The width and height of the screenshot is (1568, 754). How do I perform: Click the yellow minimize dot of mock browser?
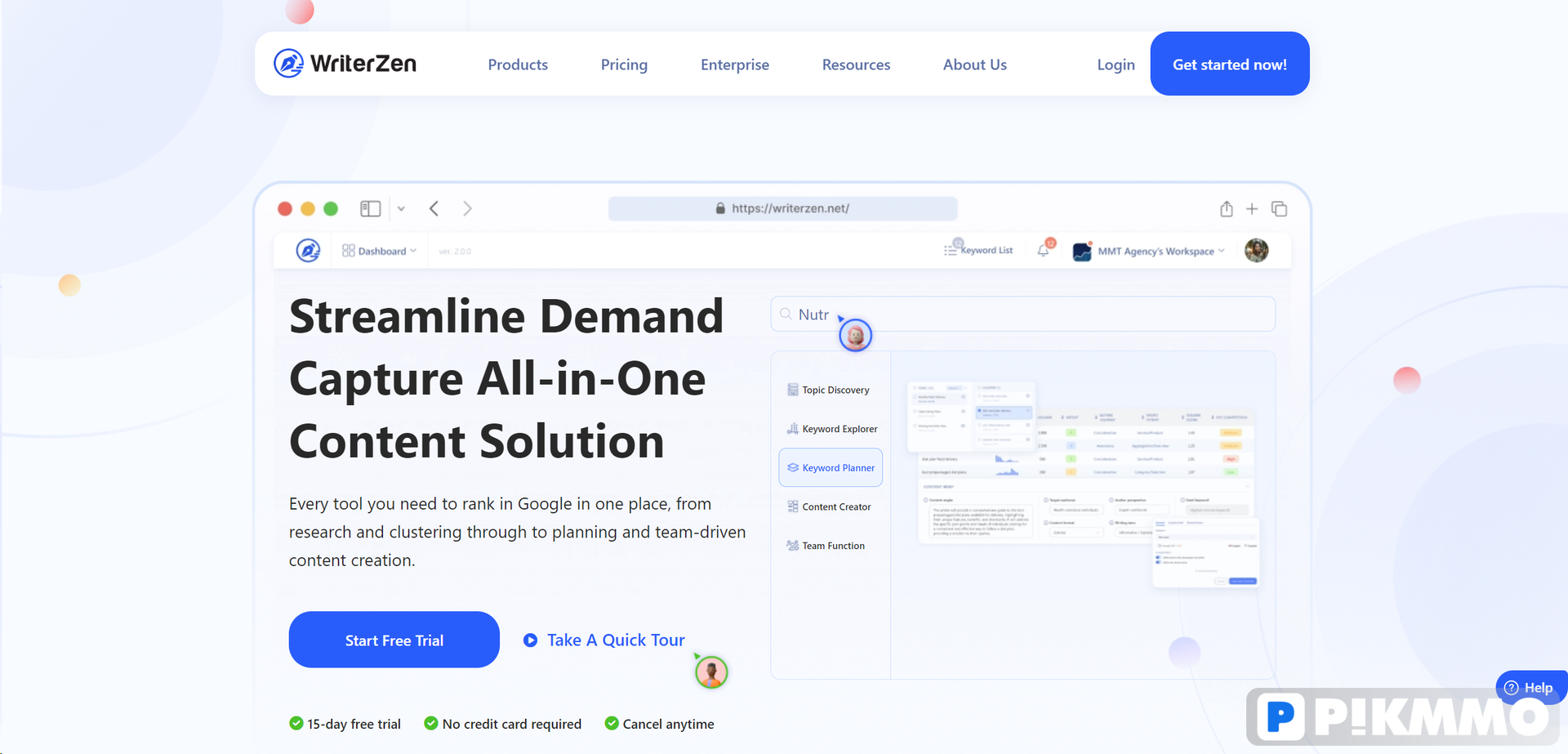point(308,208)
